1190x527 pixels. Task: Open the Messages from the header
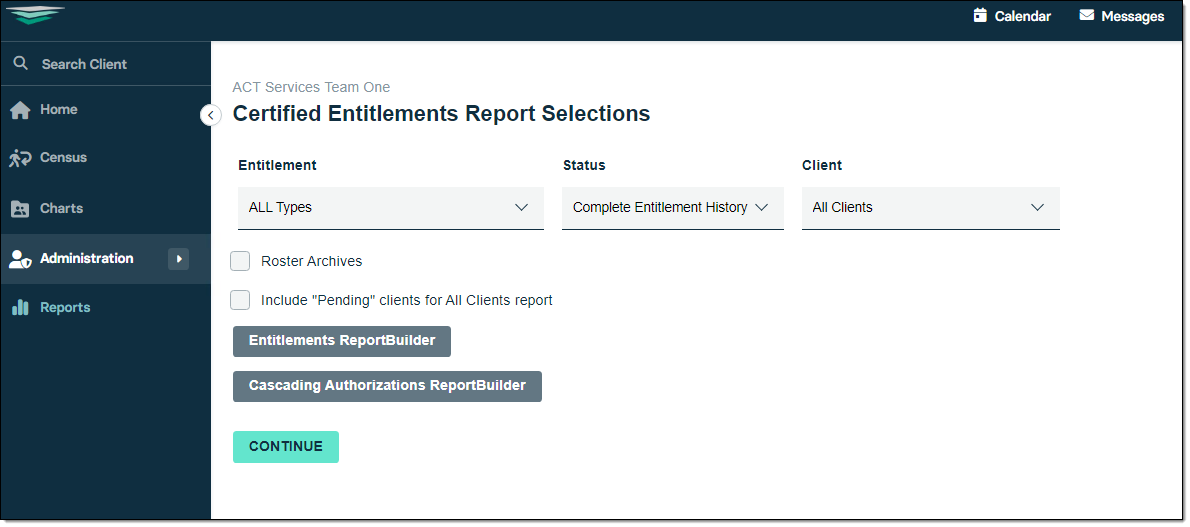click(x=1122, y=16)
